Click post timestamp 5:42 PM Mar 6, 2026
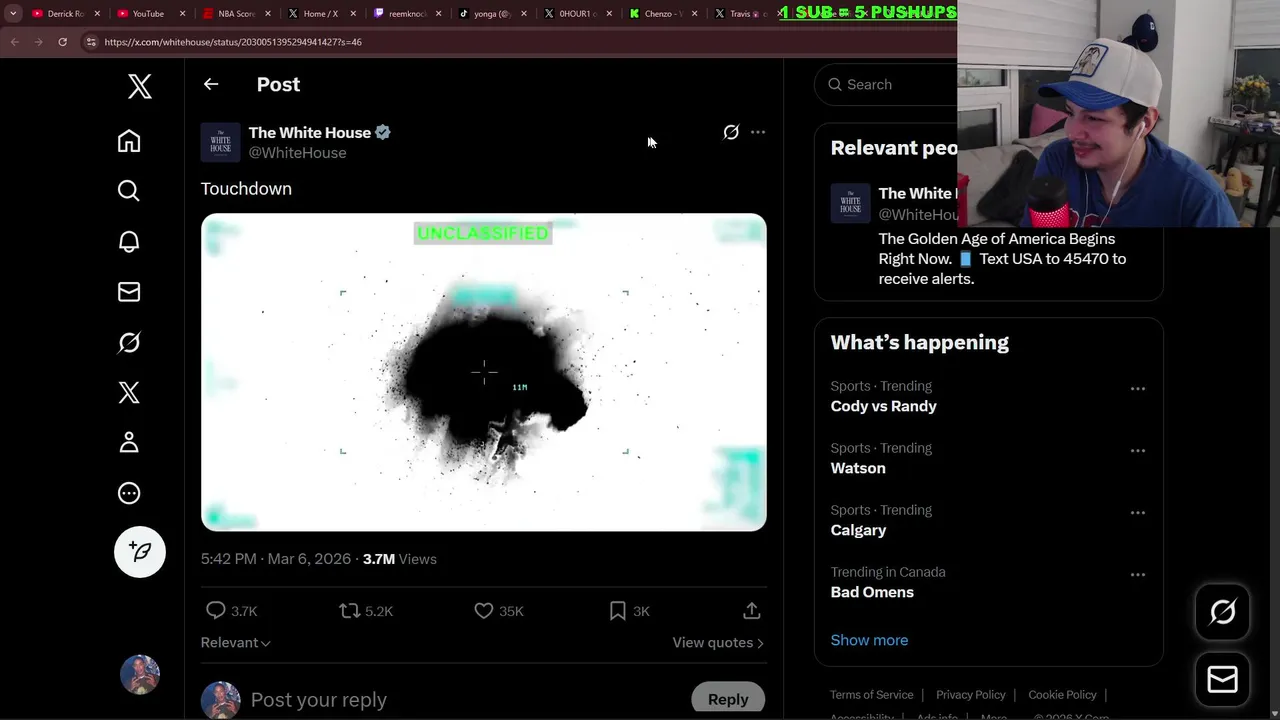1280x720 pixels. (x=276, y=559)
